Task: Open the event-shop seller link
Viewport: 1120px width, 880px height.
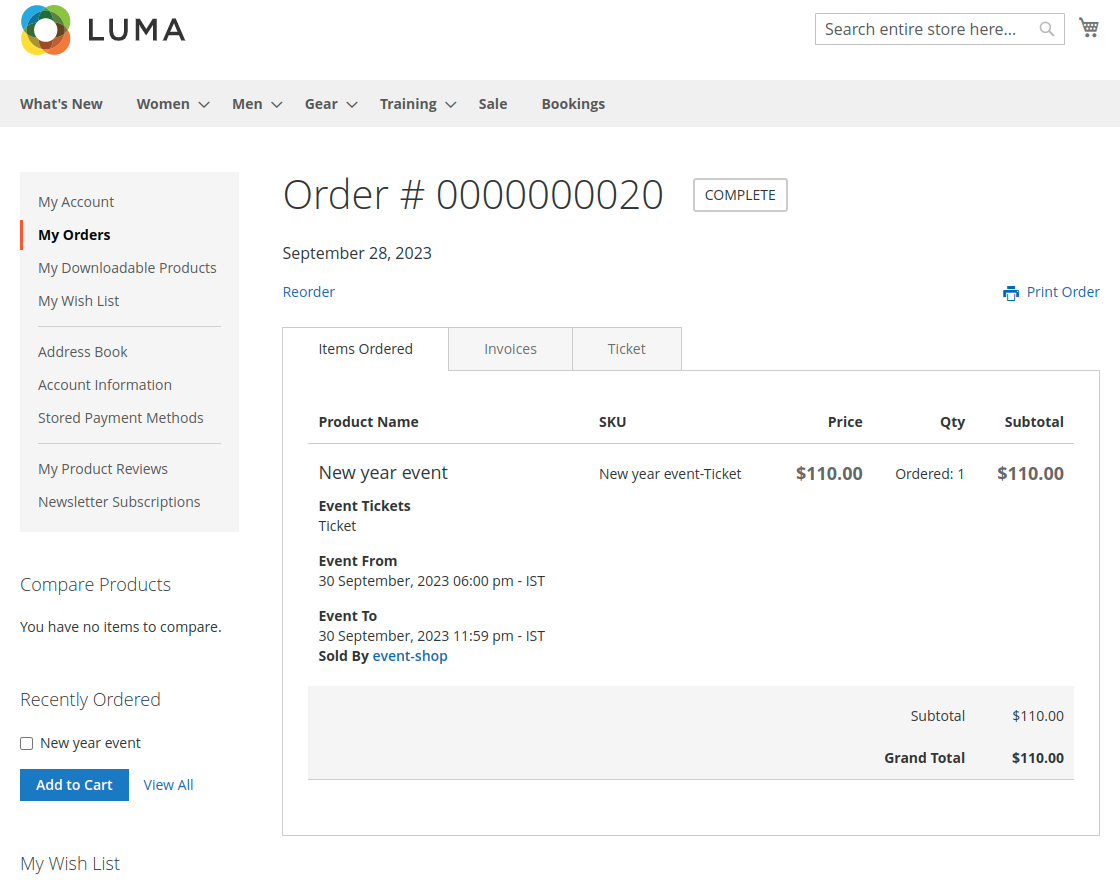Action: pos(410,655)
